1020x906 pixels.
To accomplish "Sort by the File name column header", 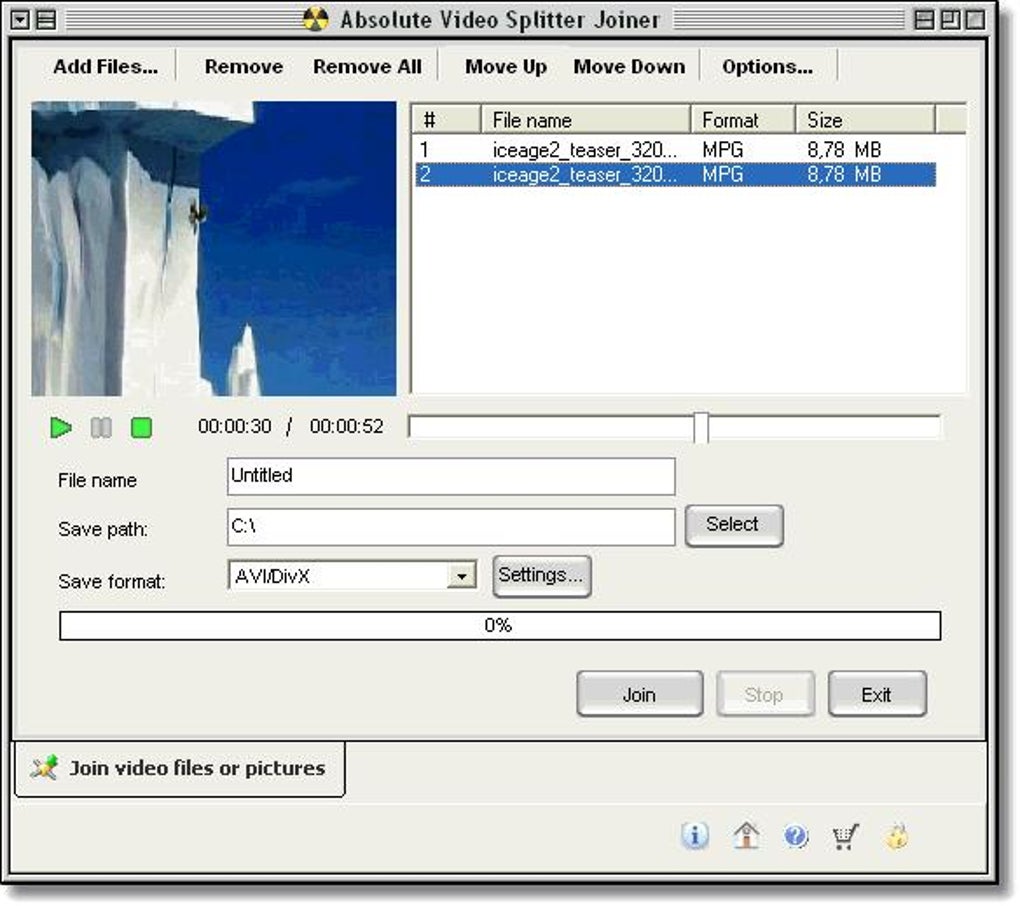I will point(585,120).
